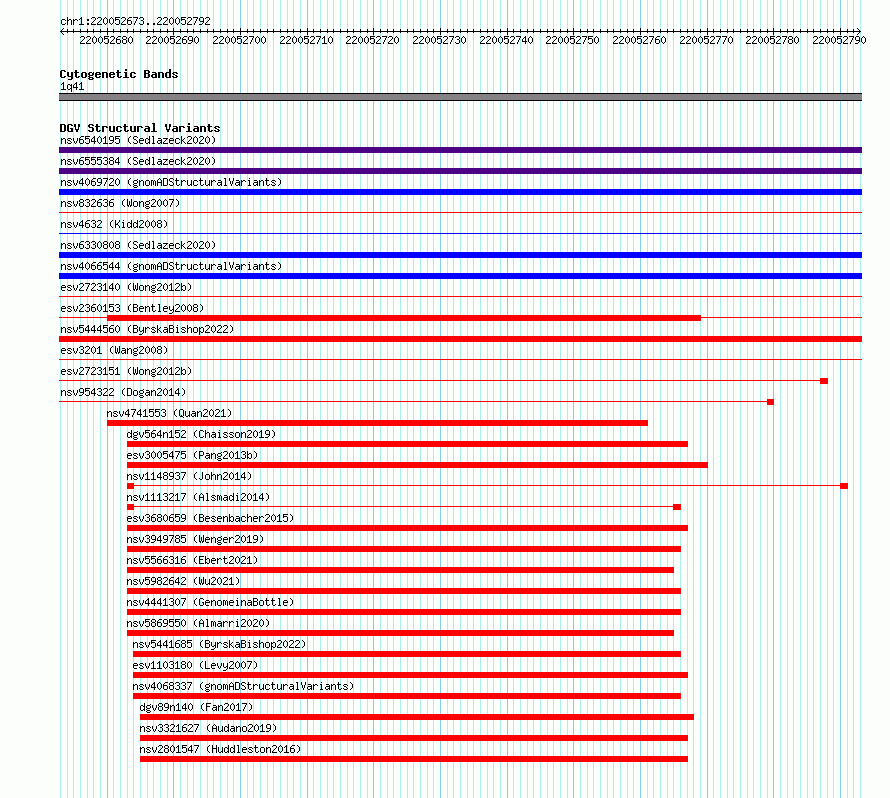Click the purple bar for nsv6540195
This screenshot has width=890, height=798.
(x=460, y=150)
